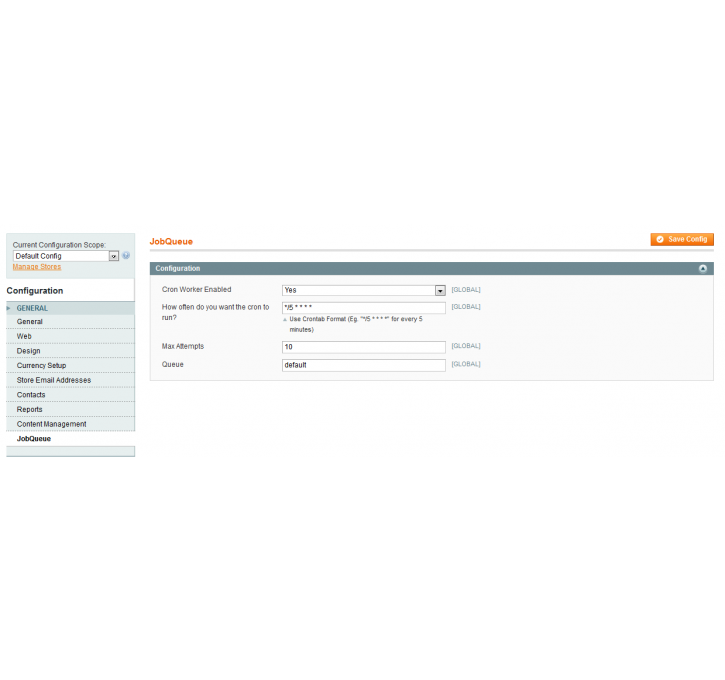Open Design settings in sidebar
This screenshot has height=680, width=725.
pos(70,351)
